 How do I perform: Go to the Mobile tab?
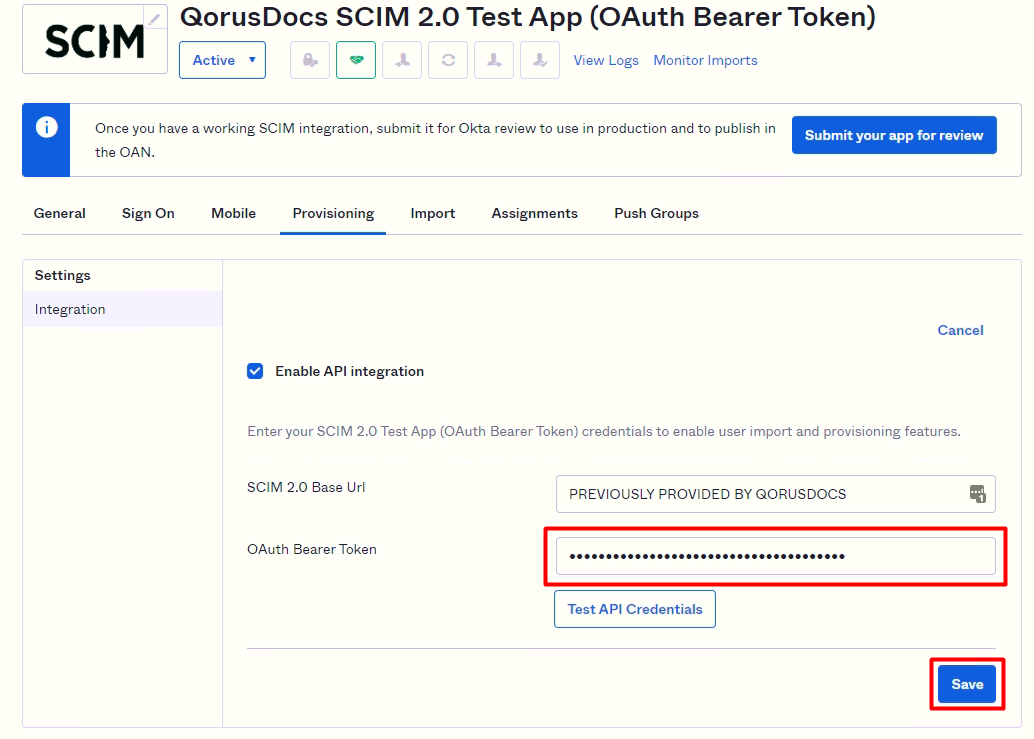(x=233, y=214)
